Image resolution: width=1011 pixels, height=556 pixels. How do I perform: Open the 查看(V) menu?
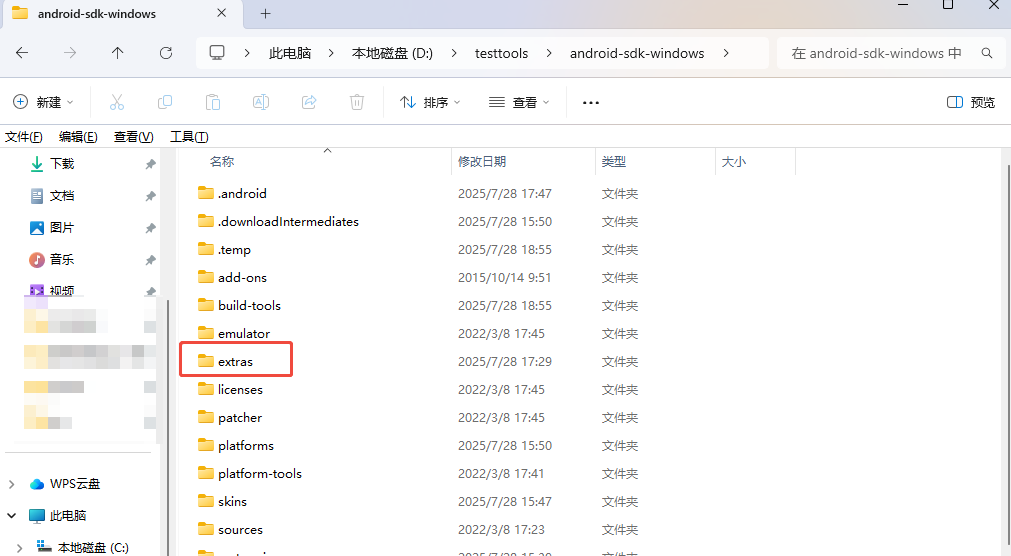tap(133, 137)
